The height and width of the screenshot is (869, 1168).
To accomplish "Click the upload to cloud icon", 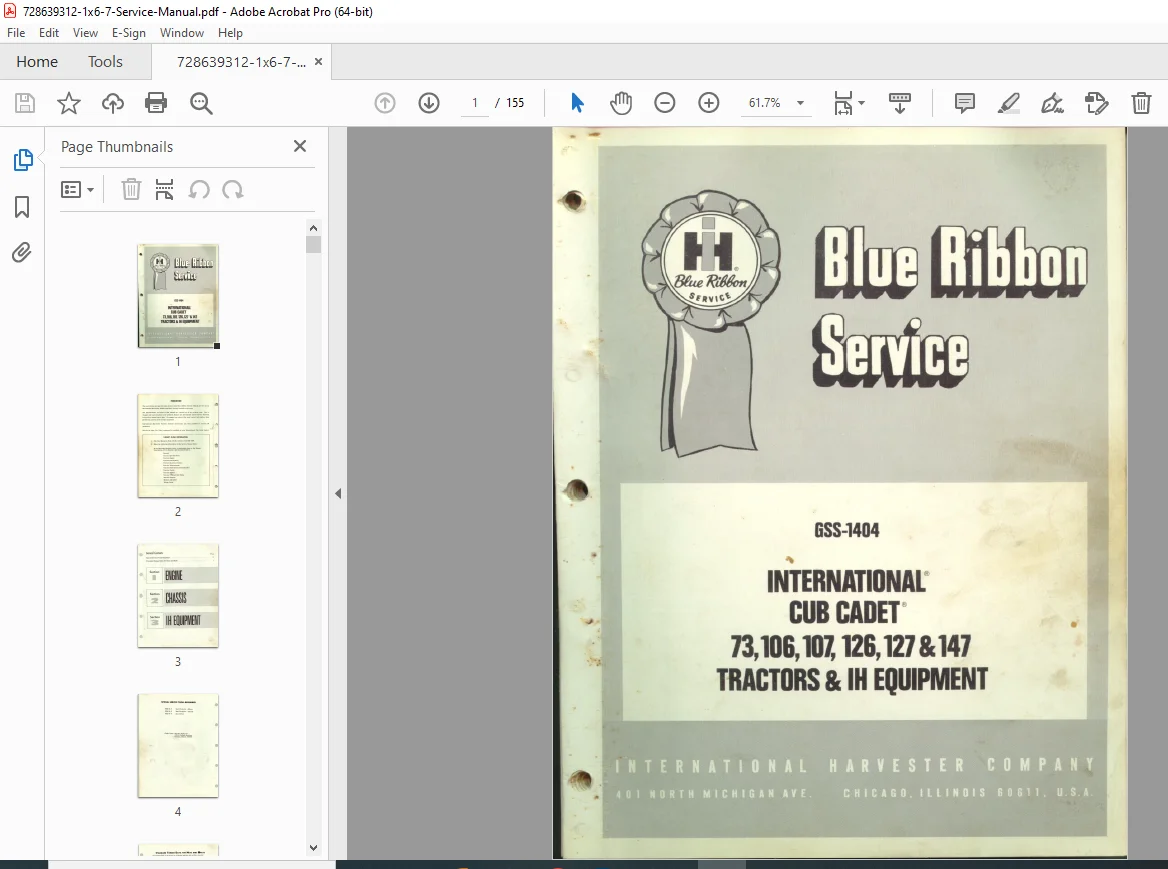I will (x=112, y=103).
